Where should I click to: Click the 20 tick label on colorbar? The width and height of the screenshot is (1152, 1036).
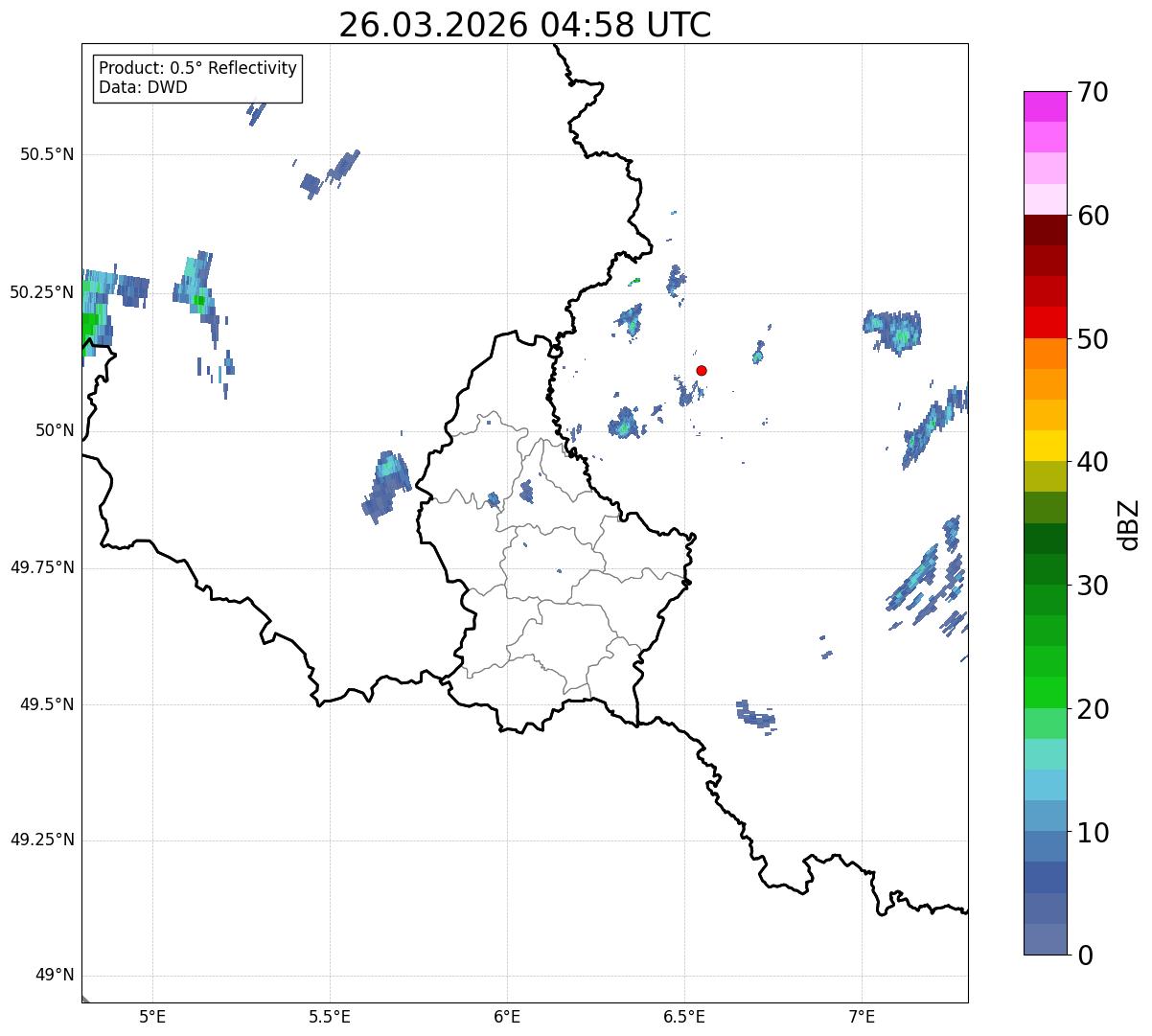click(x=1093, y=709)
